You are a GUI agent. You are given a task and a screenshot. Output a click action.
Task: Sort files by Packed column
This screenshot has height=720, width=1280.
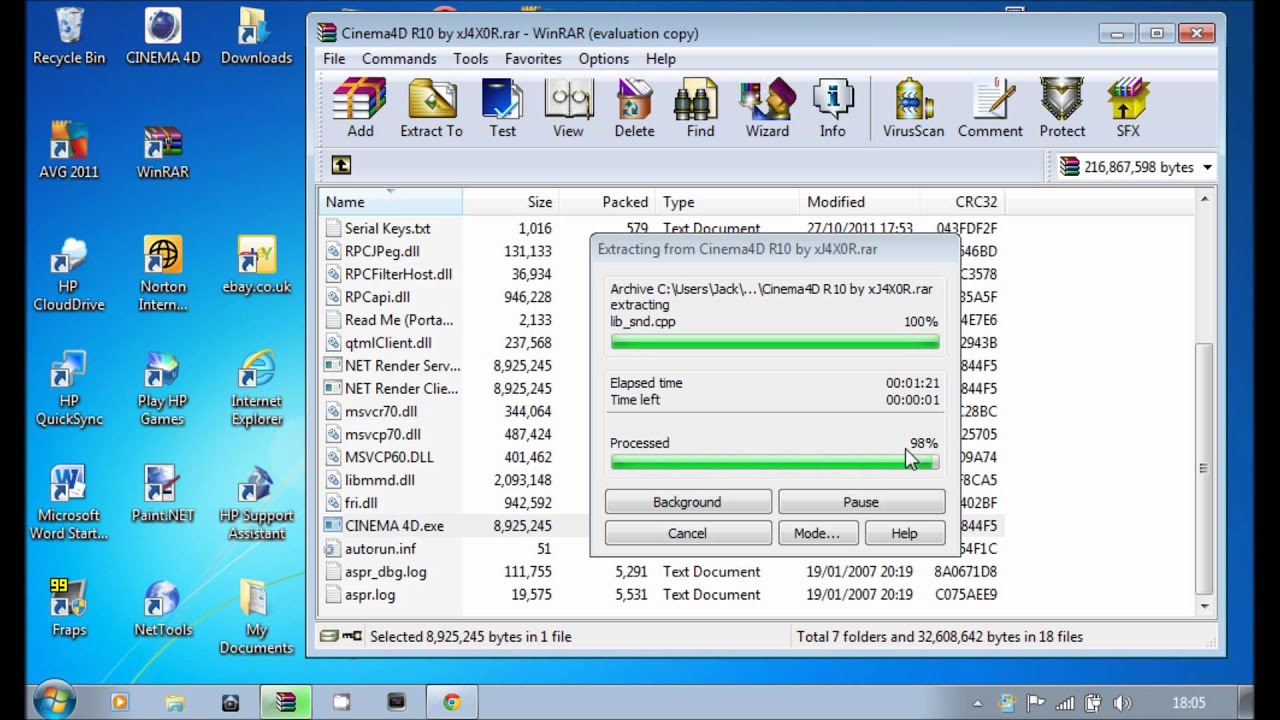click(606, 202)
